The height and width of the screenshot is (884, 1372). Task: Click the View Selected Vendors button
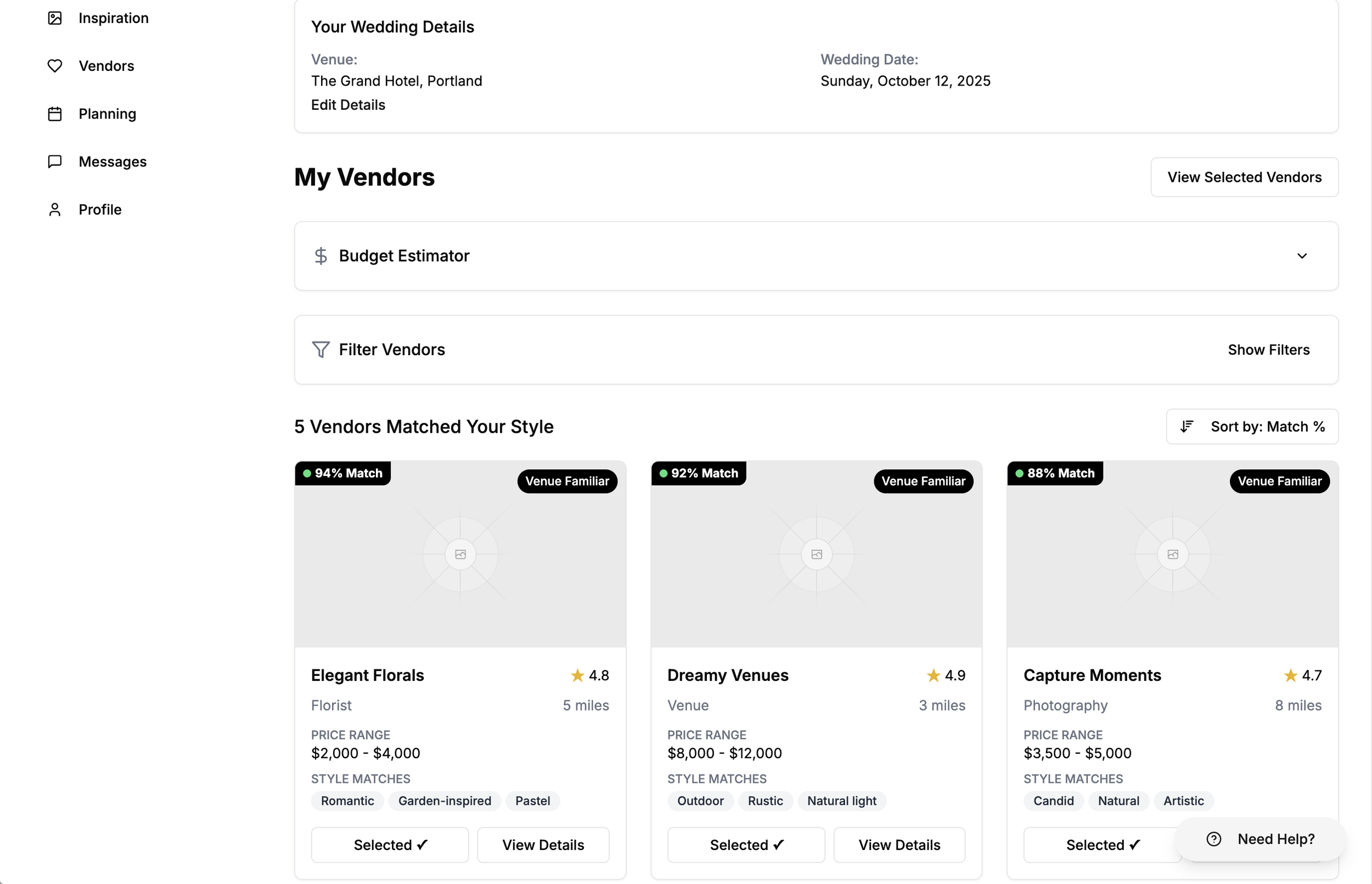[x=1244, y=177]
